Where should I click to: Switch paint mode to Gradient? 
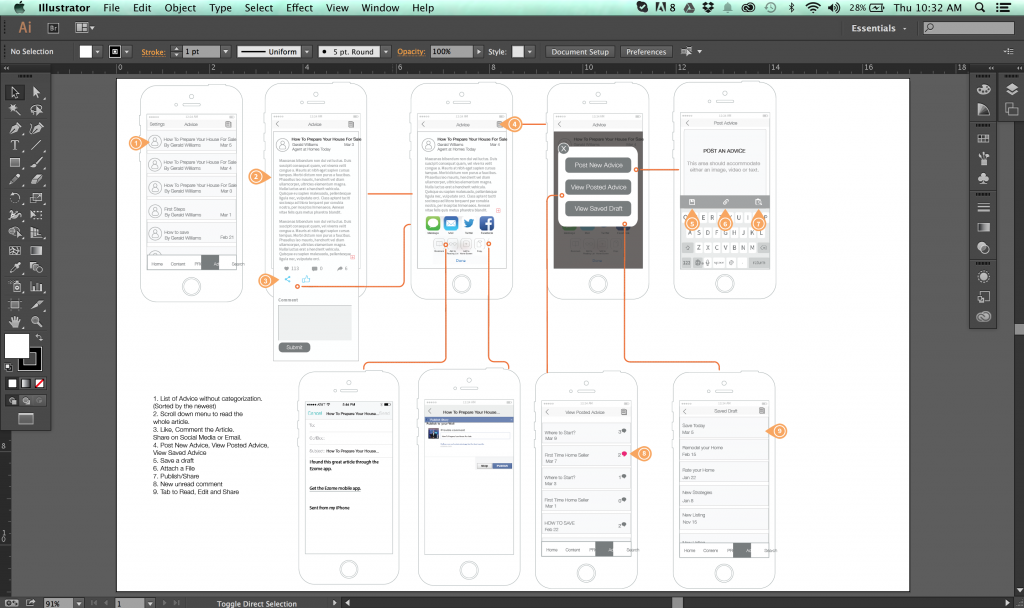tap(26, 383)
